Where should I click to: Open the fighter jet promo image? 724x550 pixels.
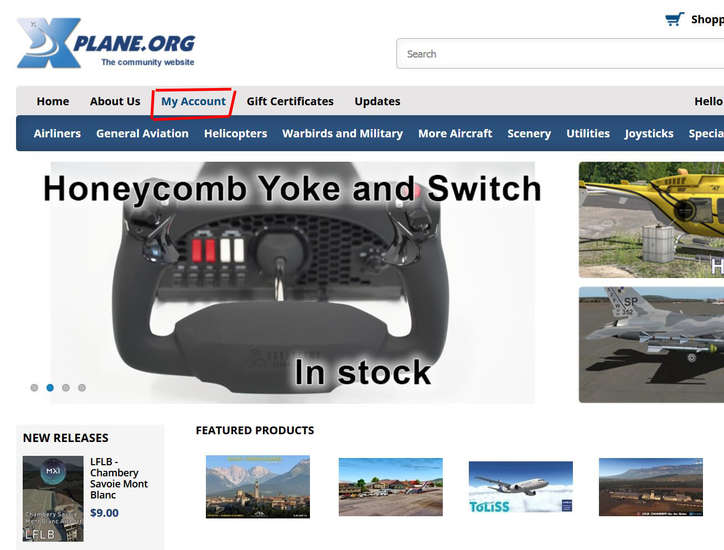click(651, 345)
